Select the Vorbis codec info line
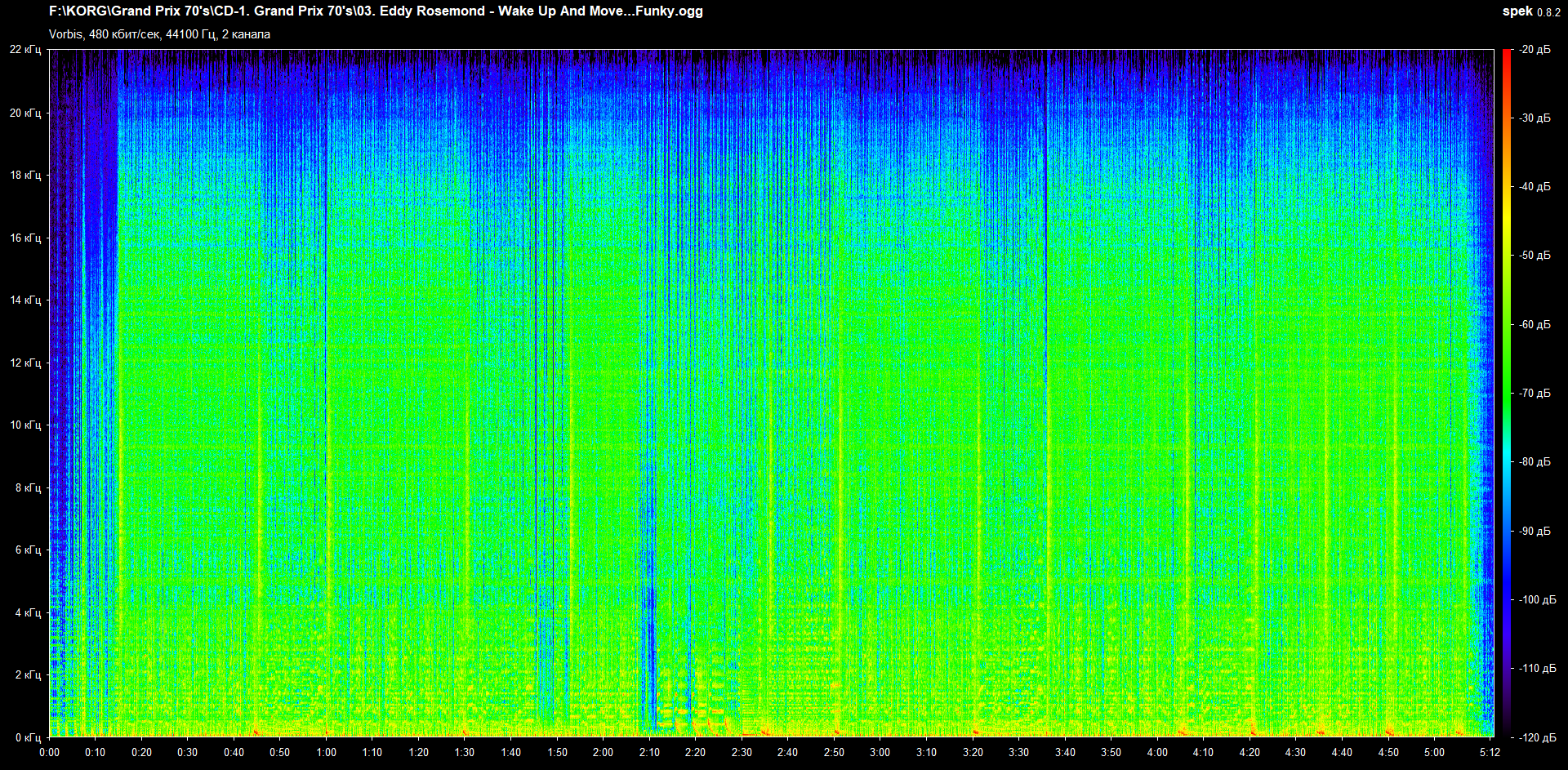 [x=159, y=34]
